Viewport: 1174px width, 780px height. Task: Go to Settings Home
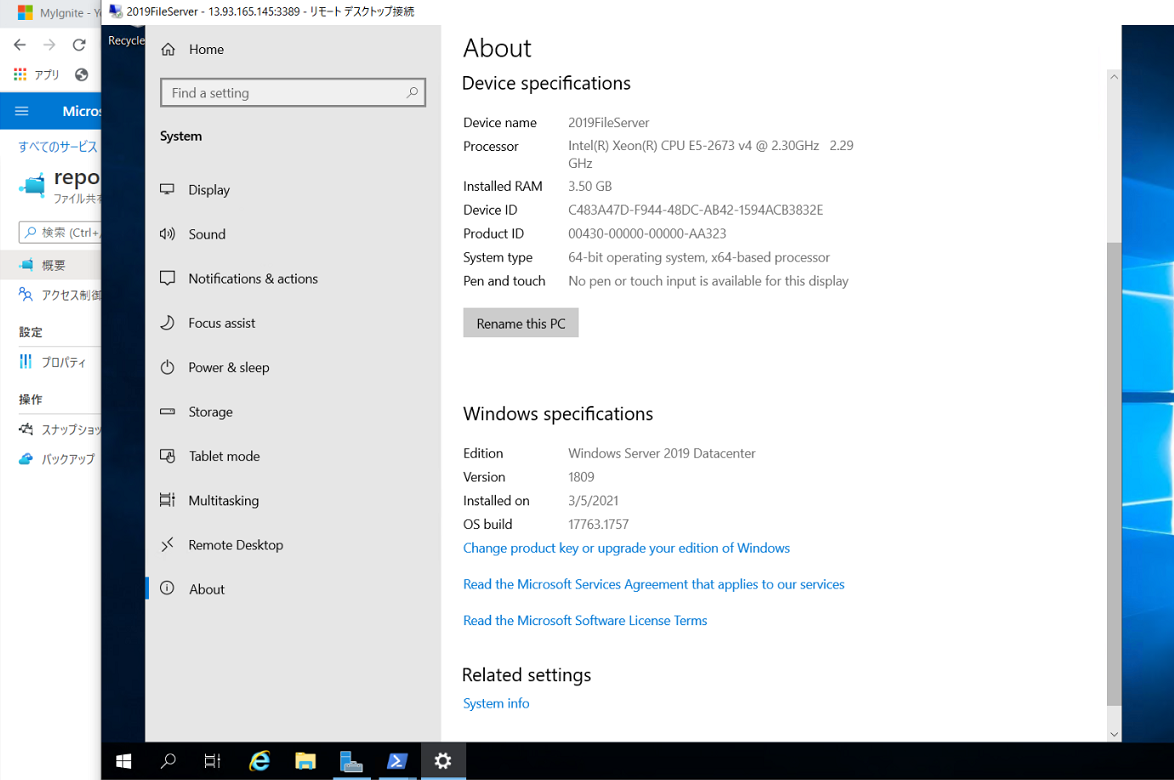coord(206,49)
